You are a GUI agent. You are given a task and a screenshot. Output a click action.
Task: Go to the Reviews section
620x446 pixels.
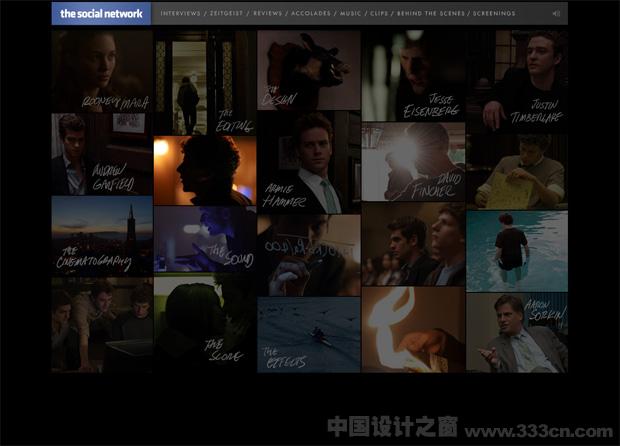[x=268, y=13]
